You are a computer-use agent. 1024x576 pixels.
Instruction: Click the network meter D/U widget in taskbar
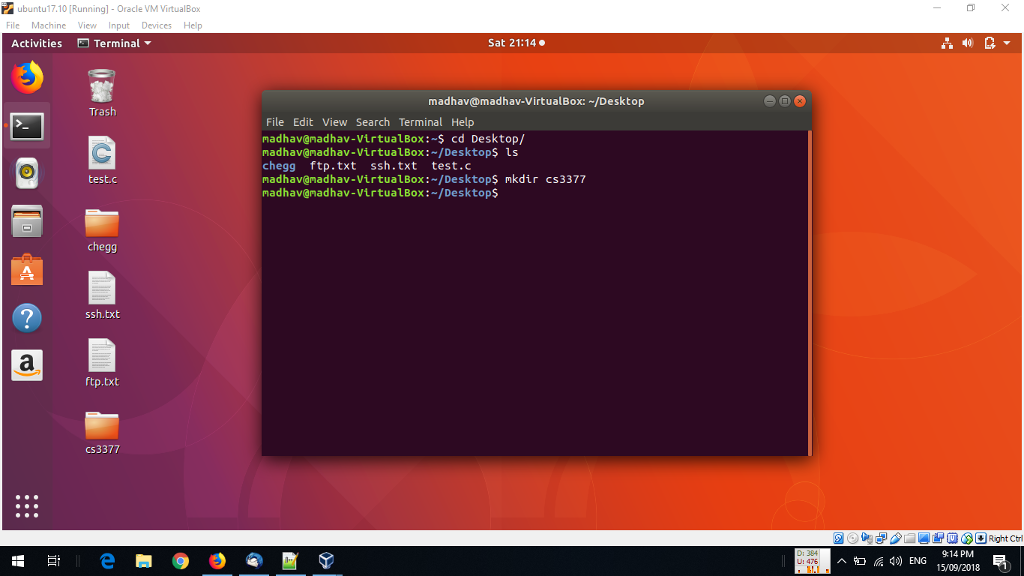[x=812, y=561]
